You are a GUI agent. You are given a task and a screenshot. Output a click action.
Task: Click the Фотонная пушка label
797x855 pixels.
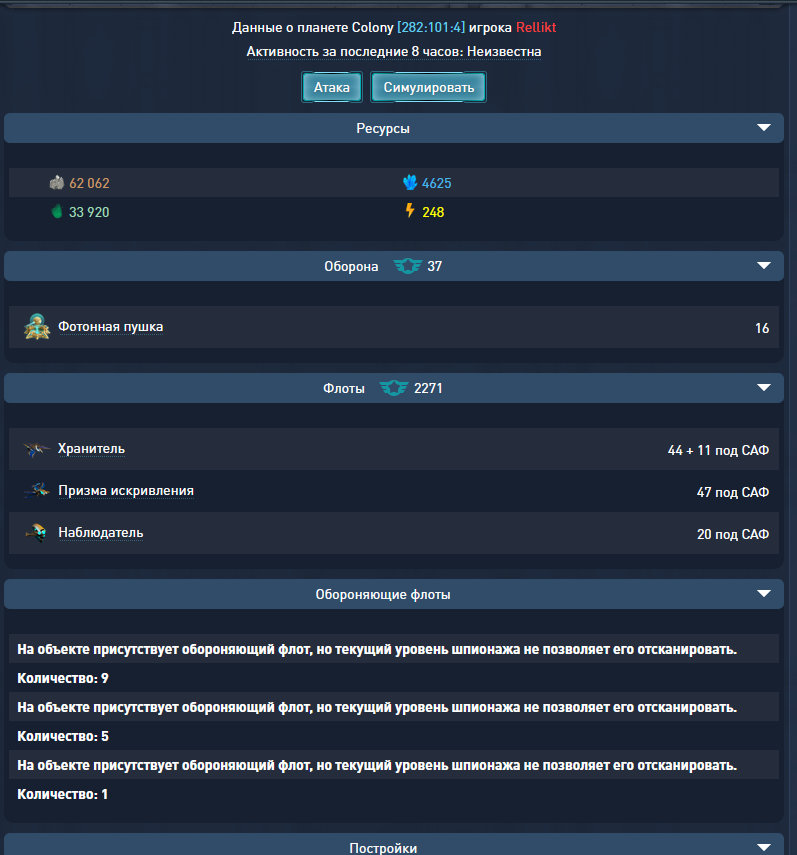(x=111, y=327)
